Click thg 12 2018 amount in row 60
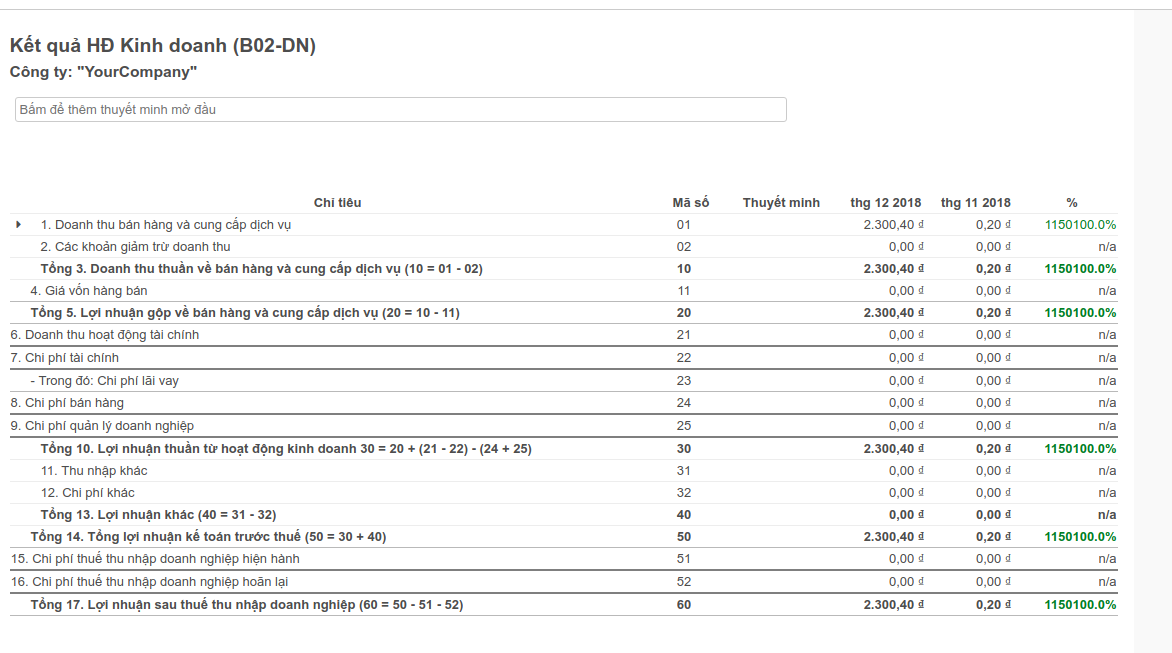1172x653 pixels. [x=893, y=604]
